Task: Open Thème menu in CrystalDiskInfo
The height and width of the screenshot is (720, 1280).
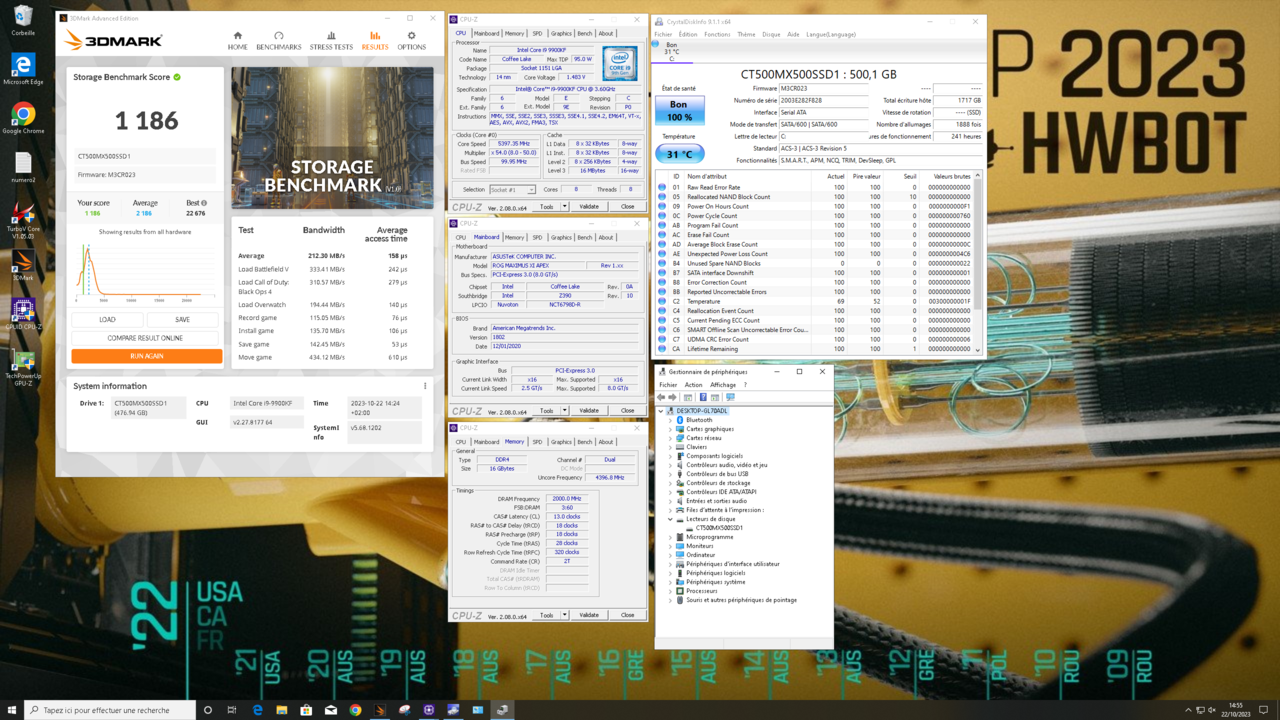Action: click(746, 34)
